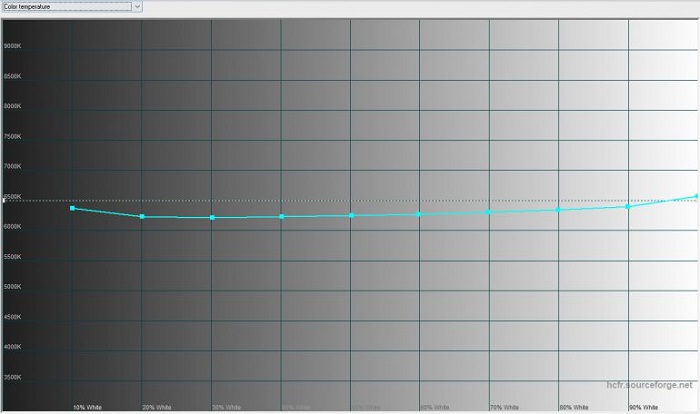Select the 80% White data point
Image resolution: width=700 pixels, height=414 pixels.
pyautogui.click(x=558, y=210)
